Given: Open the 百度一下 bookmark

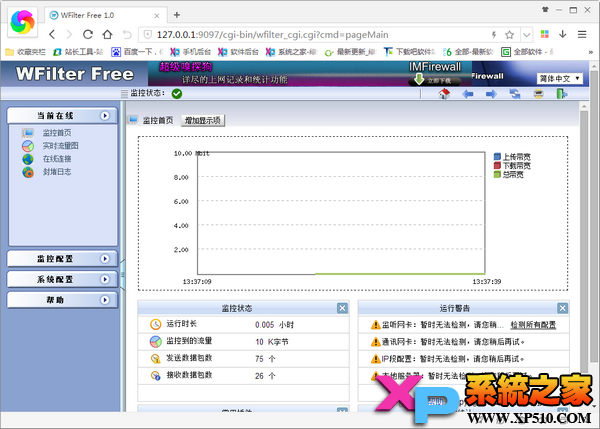Looking at the screenshot, I should click(x=137, y=52).
